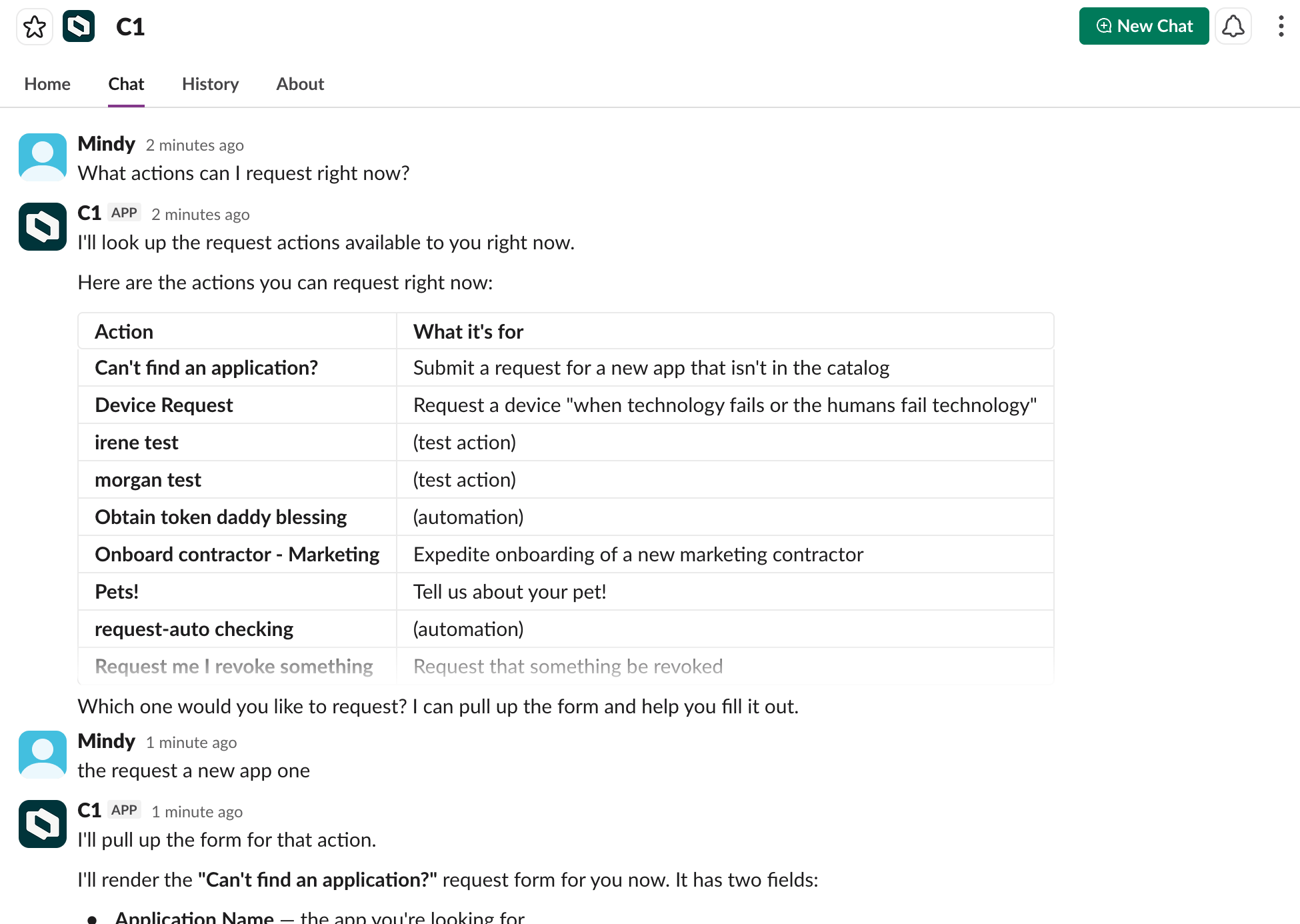
Task: Click the '1 minute ago' timestamp on C1 reply
Action: point(197,812)
